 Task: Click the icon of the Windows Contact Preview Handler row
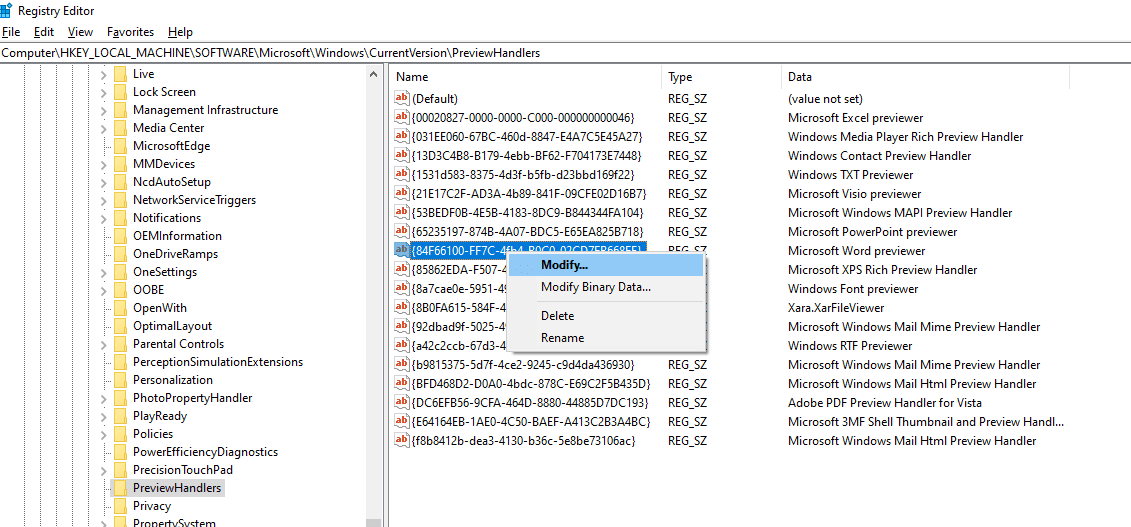402,155
